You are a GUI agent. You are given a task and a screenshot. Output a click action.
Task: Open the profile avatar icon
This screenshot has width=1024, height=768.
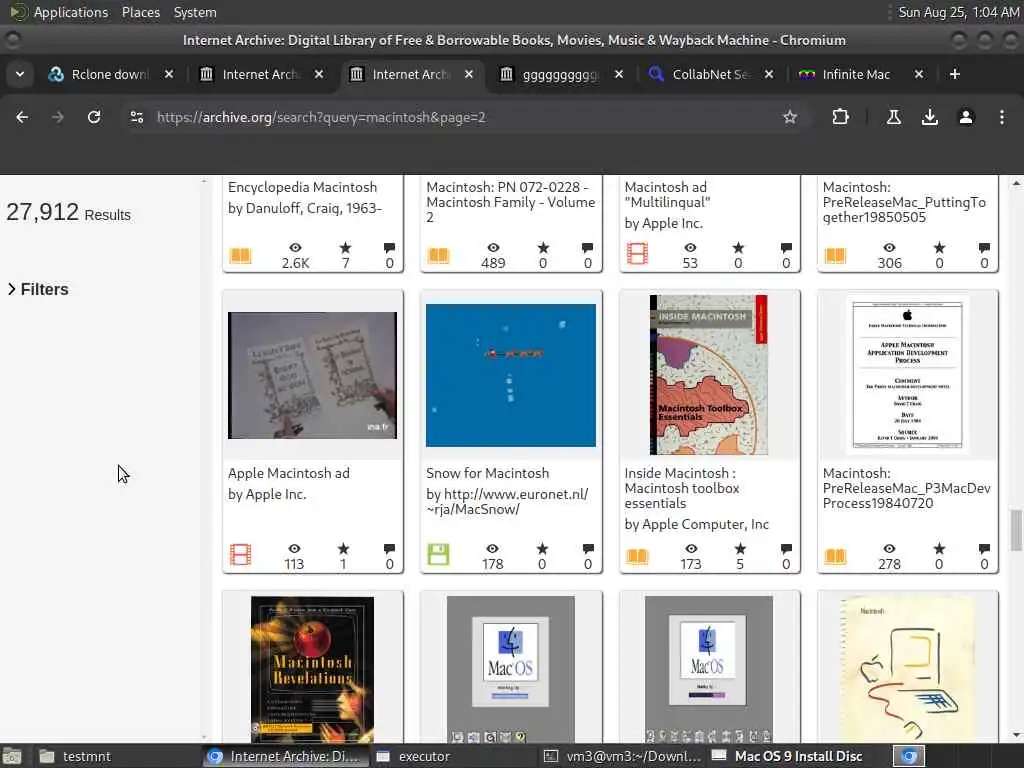[966, 117]
